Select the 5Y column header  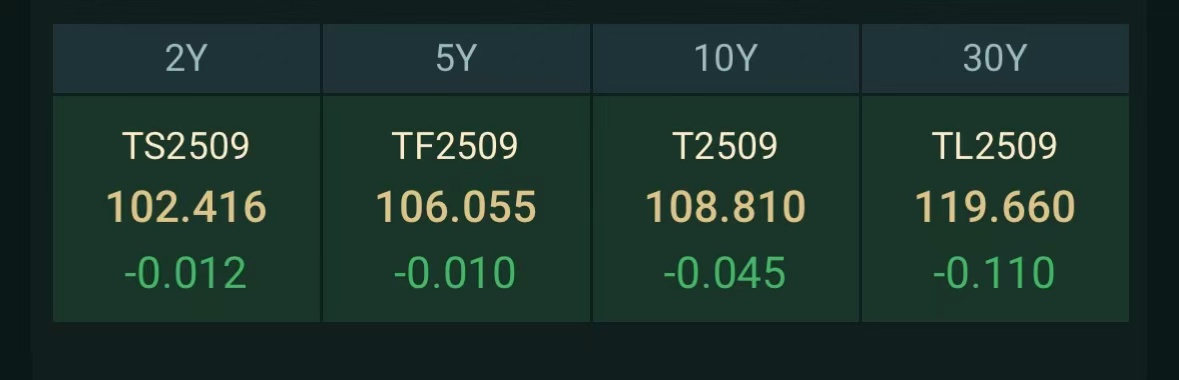click(x=456, y=59)
